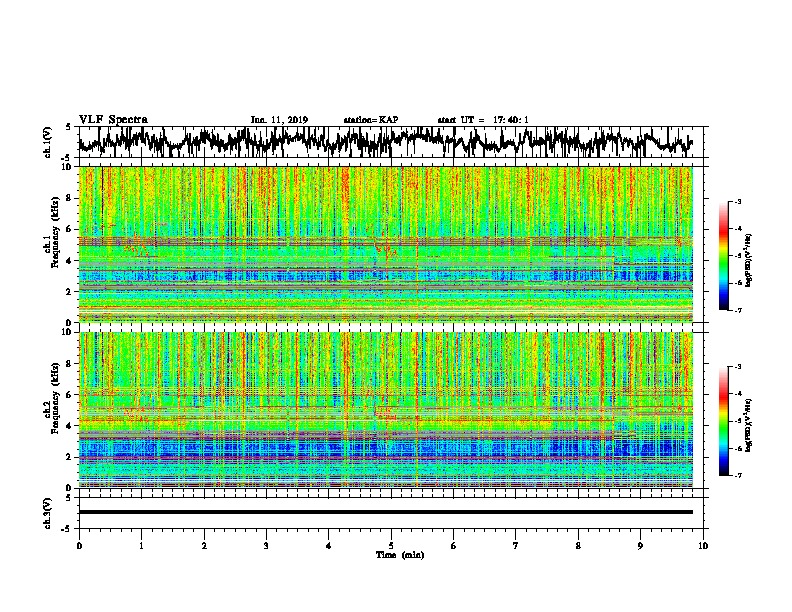Click time axis tick label 1

141,546
